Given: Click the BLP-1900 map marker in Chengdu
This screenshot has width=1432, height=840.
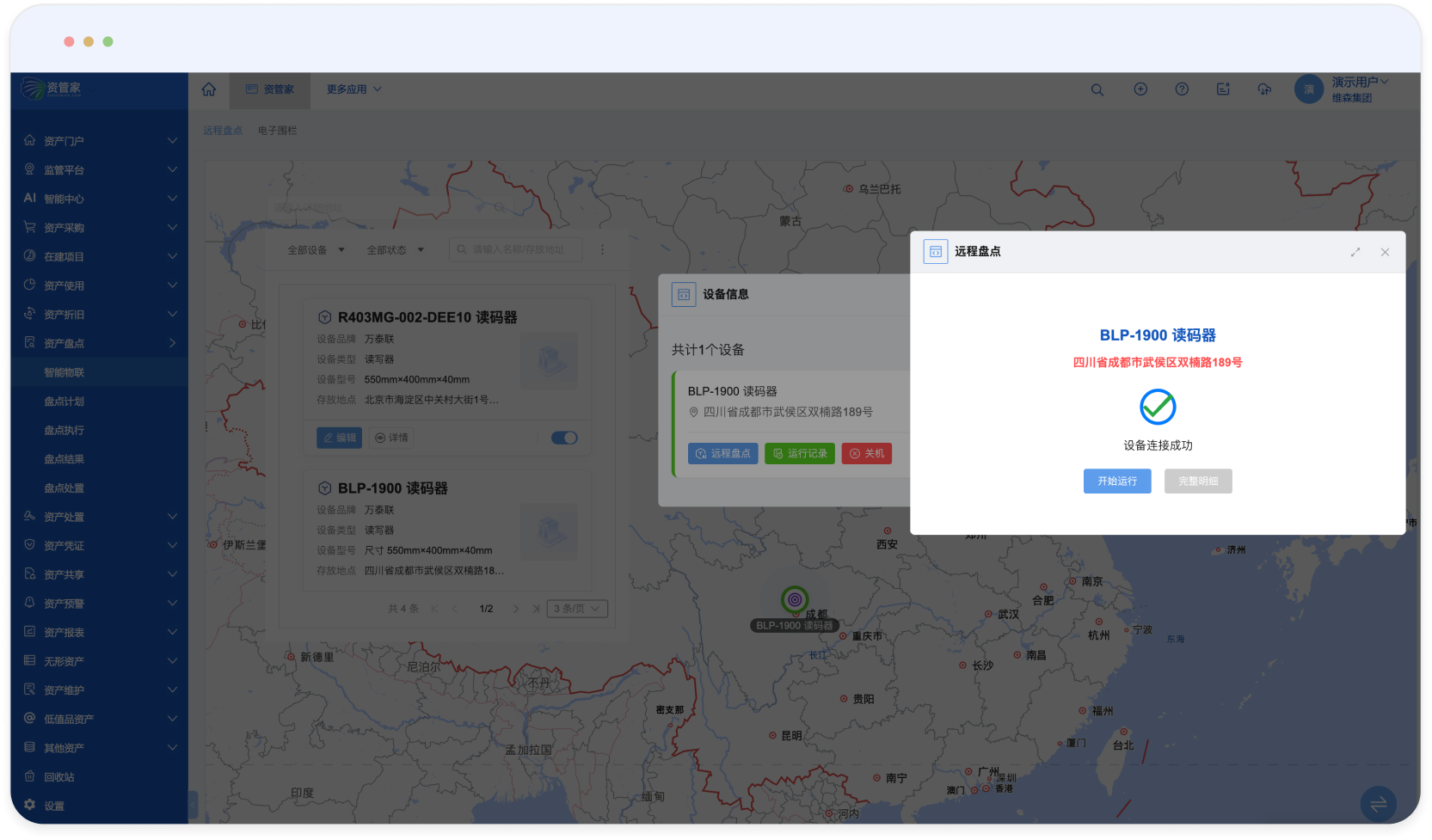Looking at the screenshot, I should pyautogui.click(x=795, y=599).
